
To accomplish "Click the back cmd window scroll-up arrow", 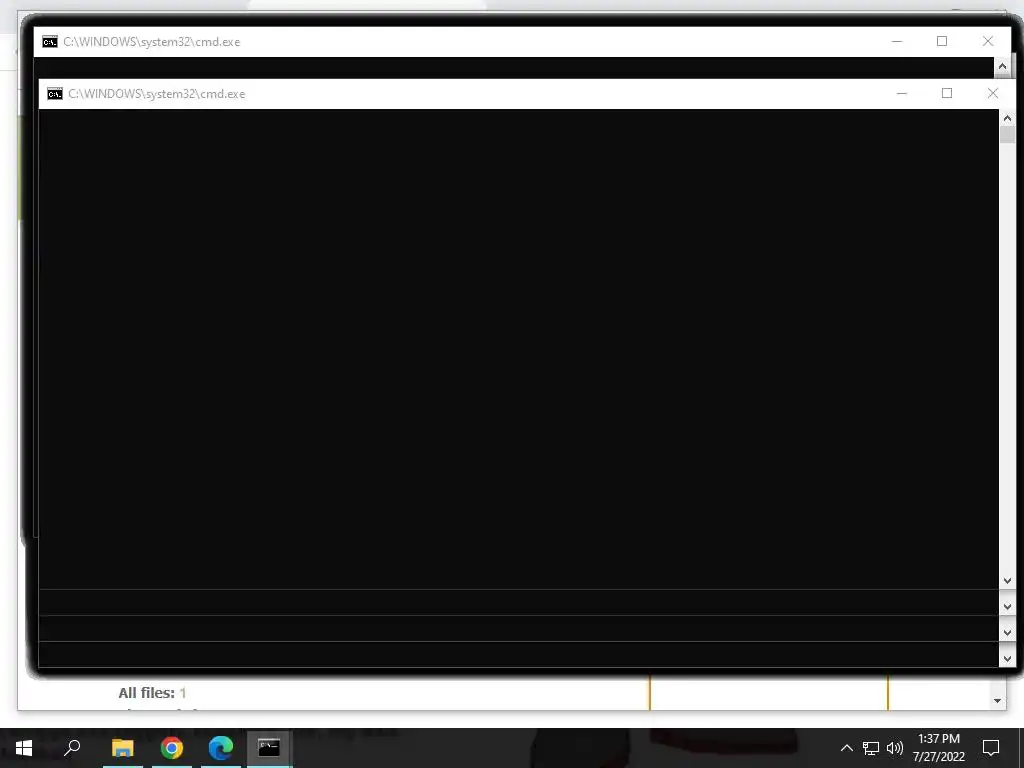I will point(1002,66).
